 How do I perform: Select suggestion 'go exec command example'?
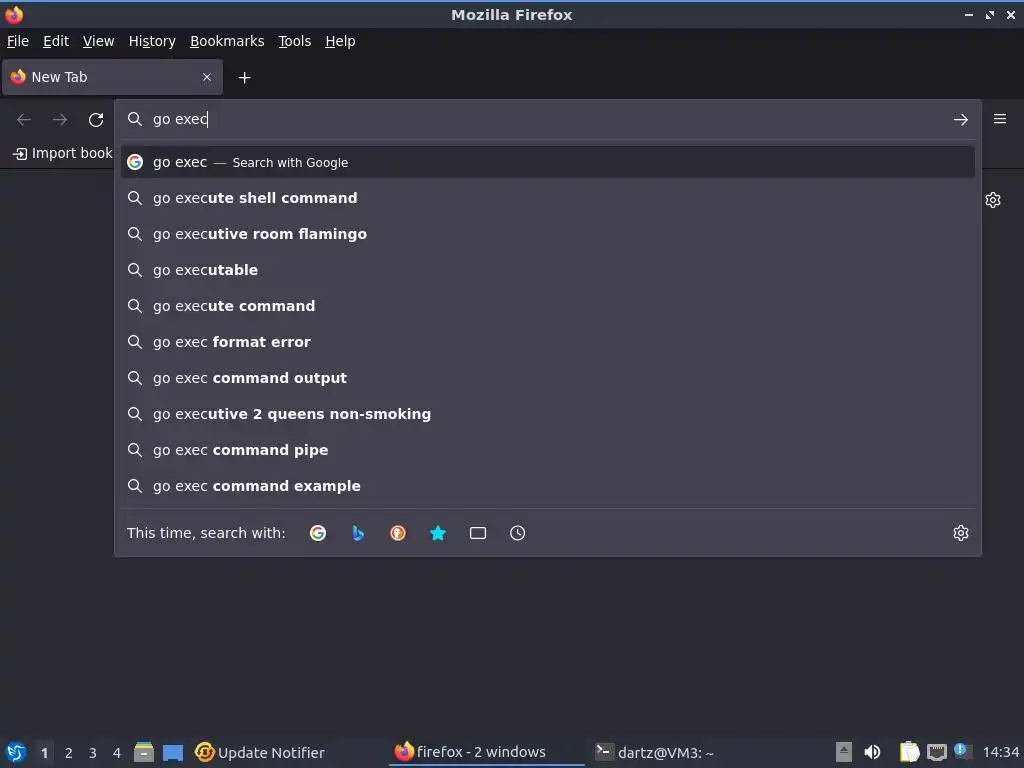pyautogui.click(x=547, y=485)
